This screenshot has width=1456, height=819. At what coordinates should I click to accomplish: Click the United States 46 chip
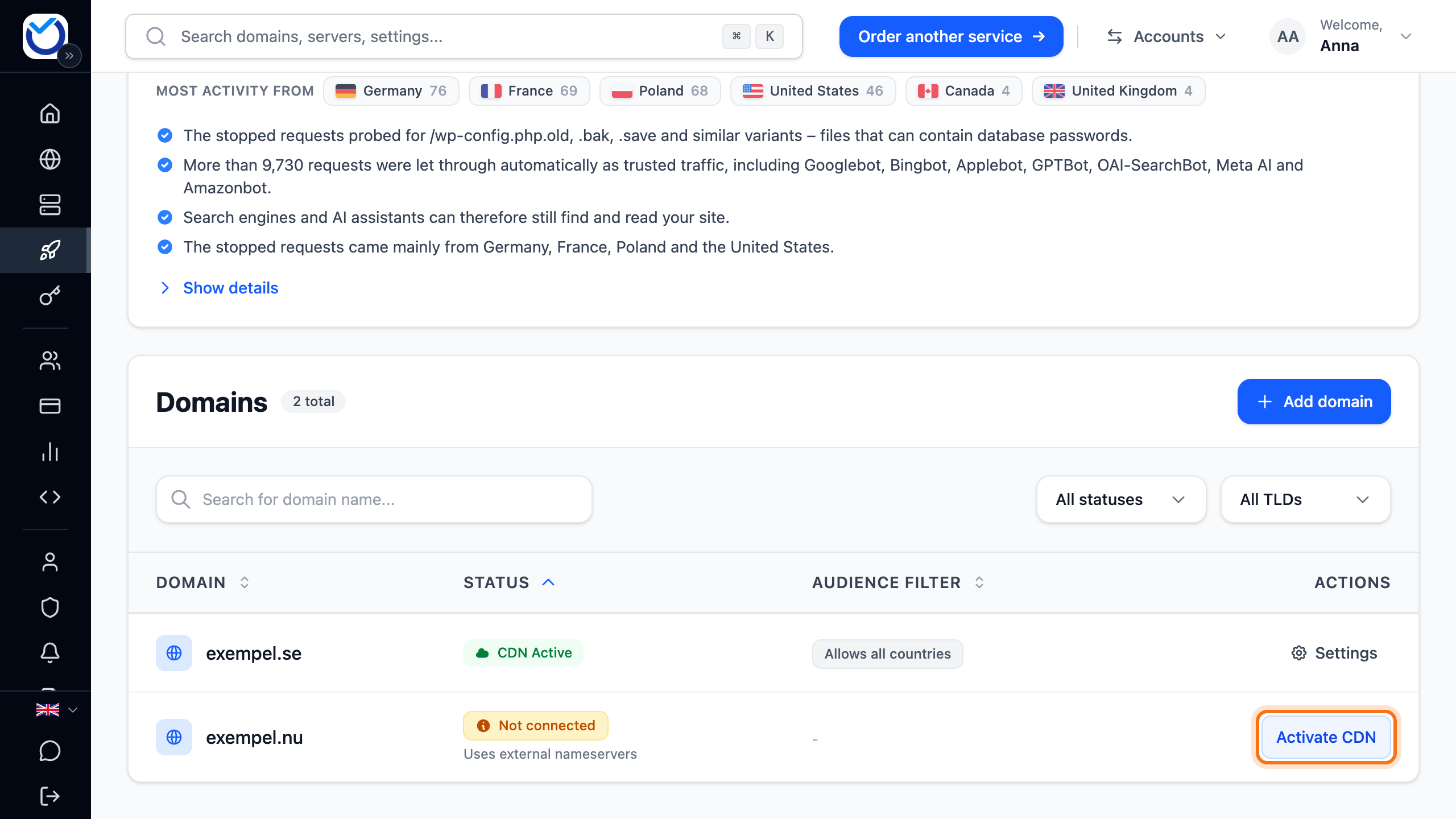tap(813, 91)
